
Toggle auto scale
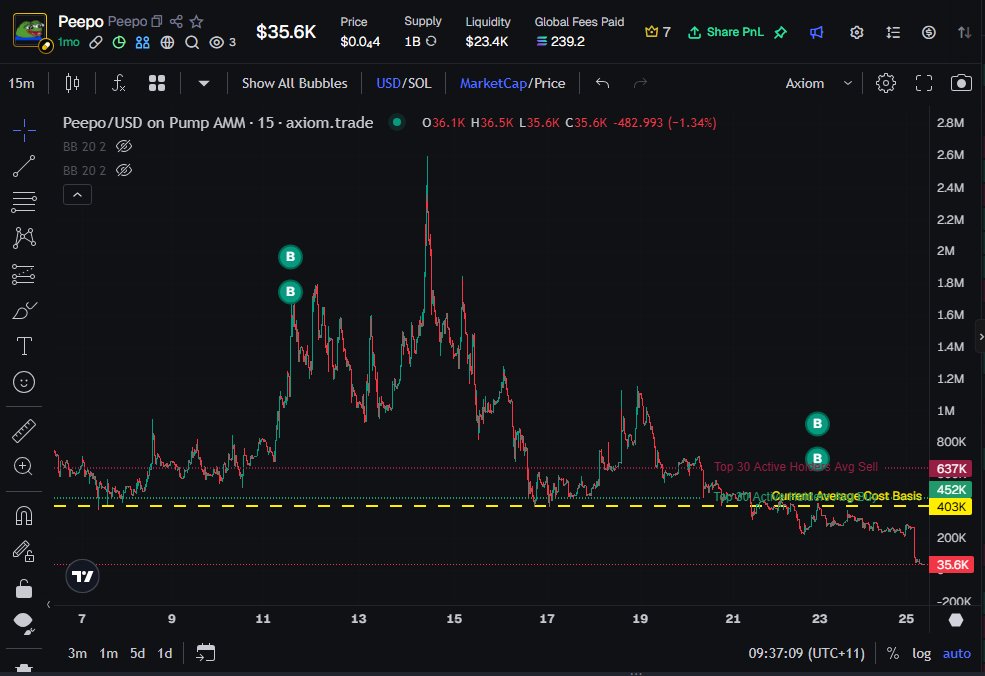957,653
